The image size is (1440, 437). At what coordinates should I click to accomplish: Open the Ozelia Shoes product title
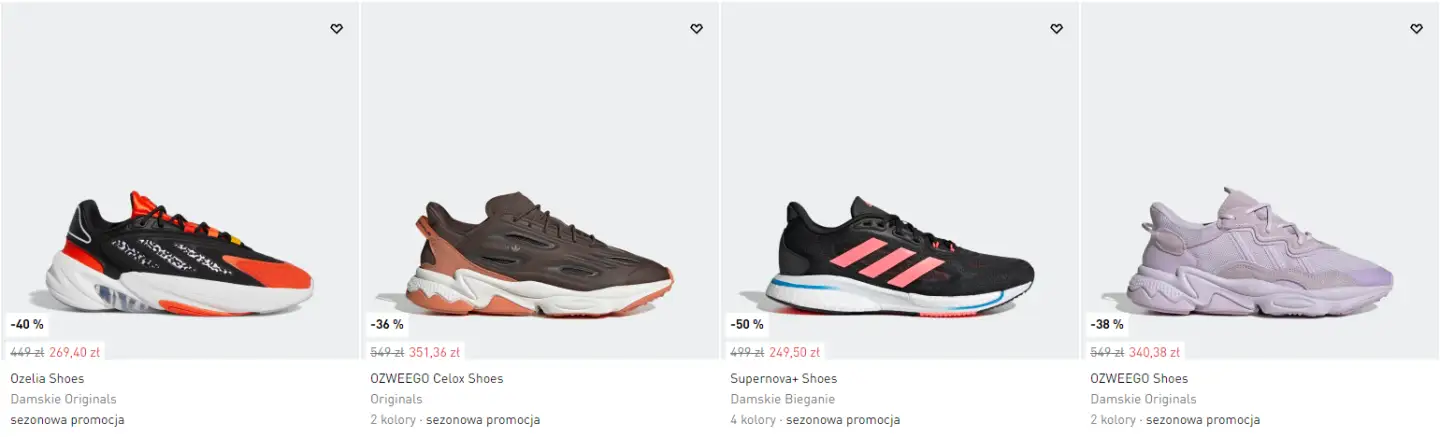click(x=47, y=379)
